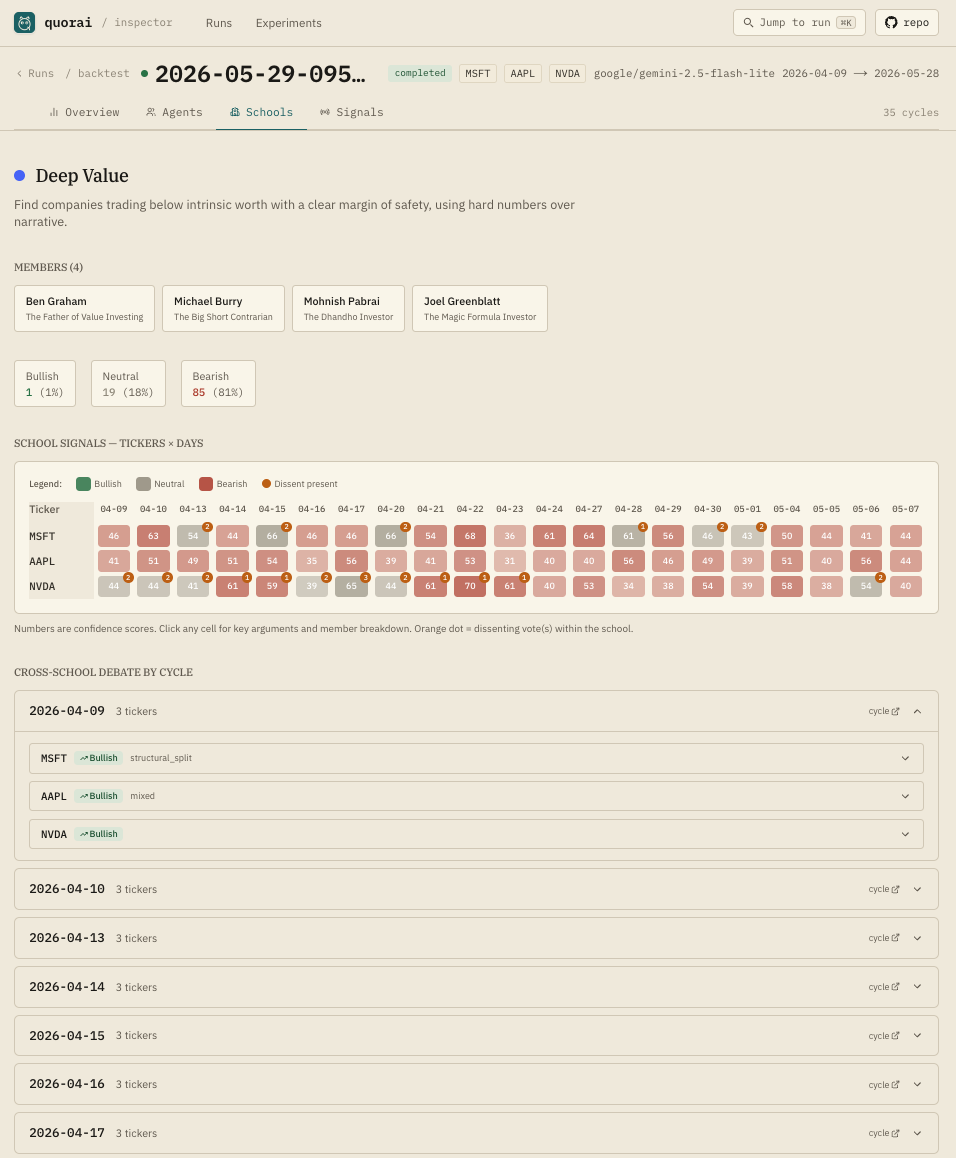Open cycle link for 2026-04-17

tap(884, 1133)
